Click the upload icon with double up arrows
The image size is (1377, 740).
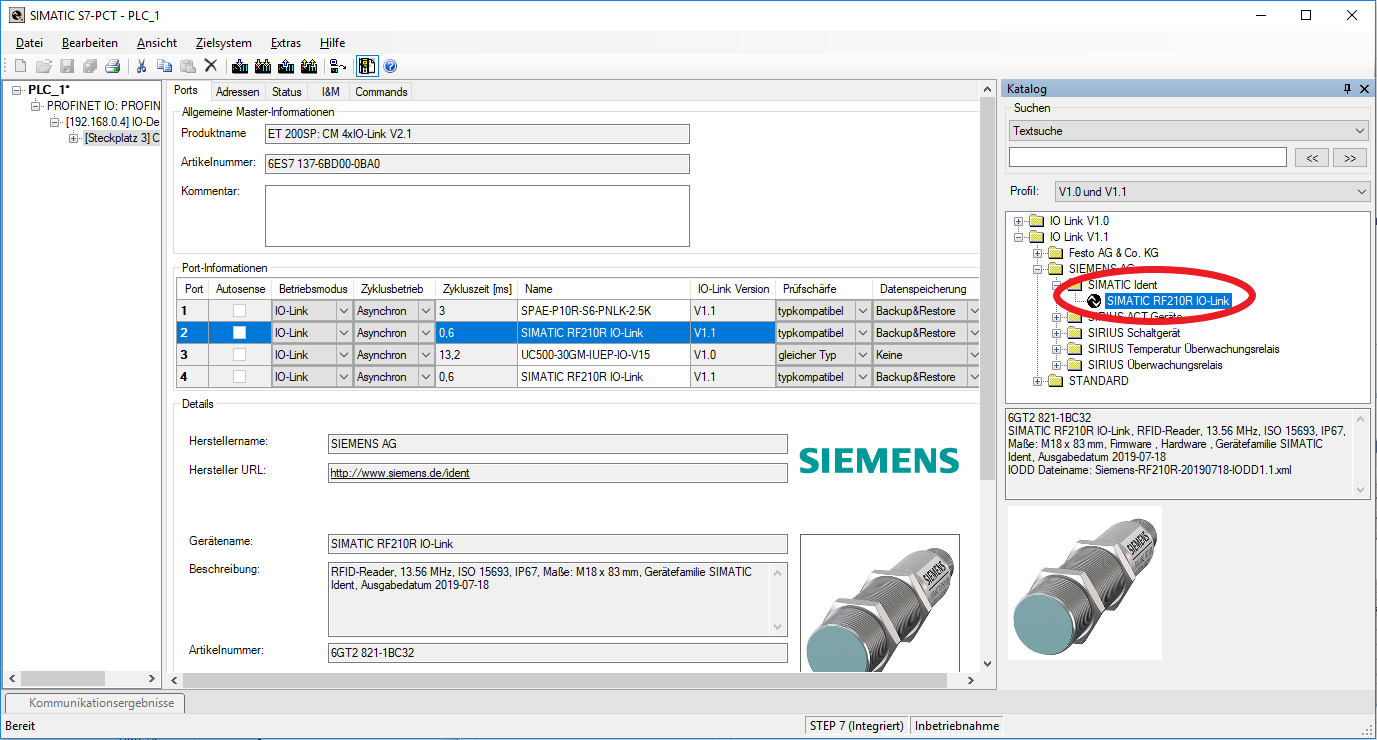point(310,66)
